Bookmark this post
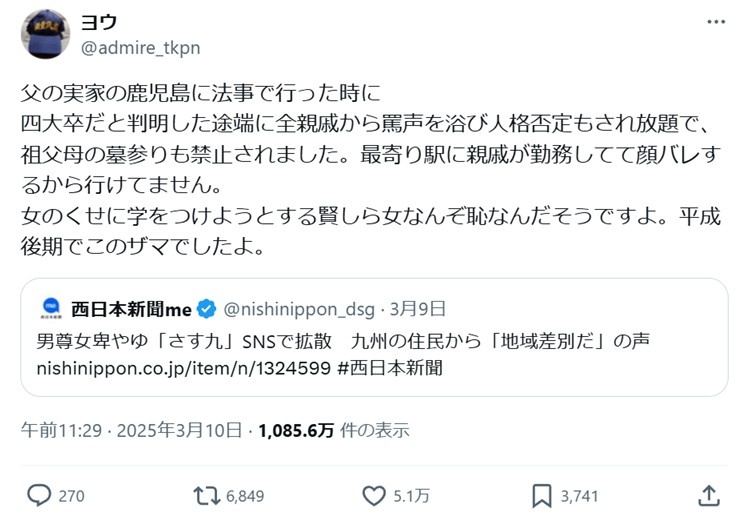Screen dimensions: 750x520 pyautogui.click(x=541, y=494)
